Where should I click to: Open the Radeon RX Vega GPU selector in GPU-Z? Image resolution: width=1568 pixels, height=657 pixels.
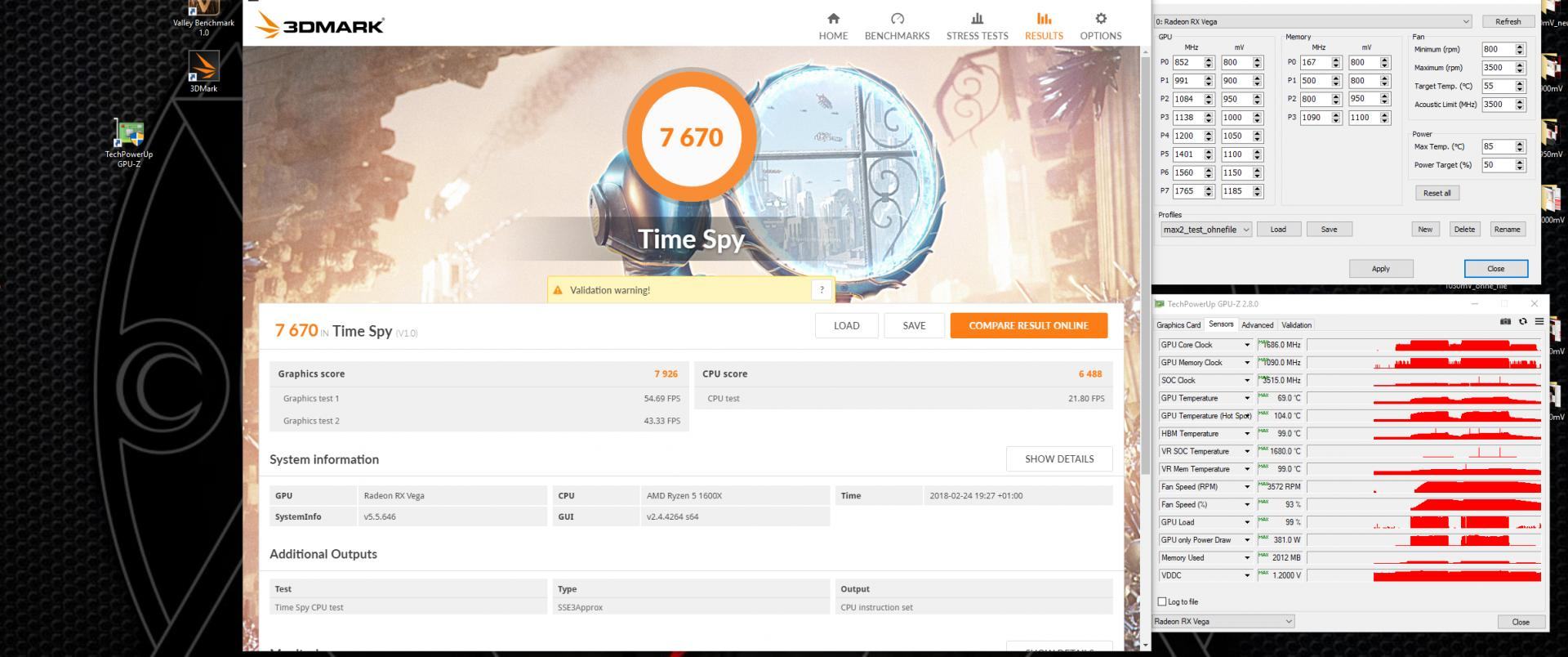1223,621
